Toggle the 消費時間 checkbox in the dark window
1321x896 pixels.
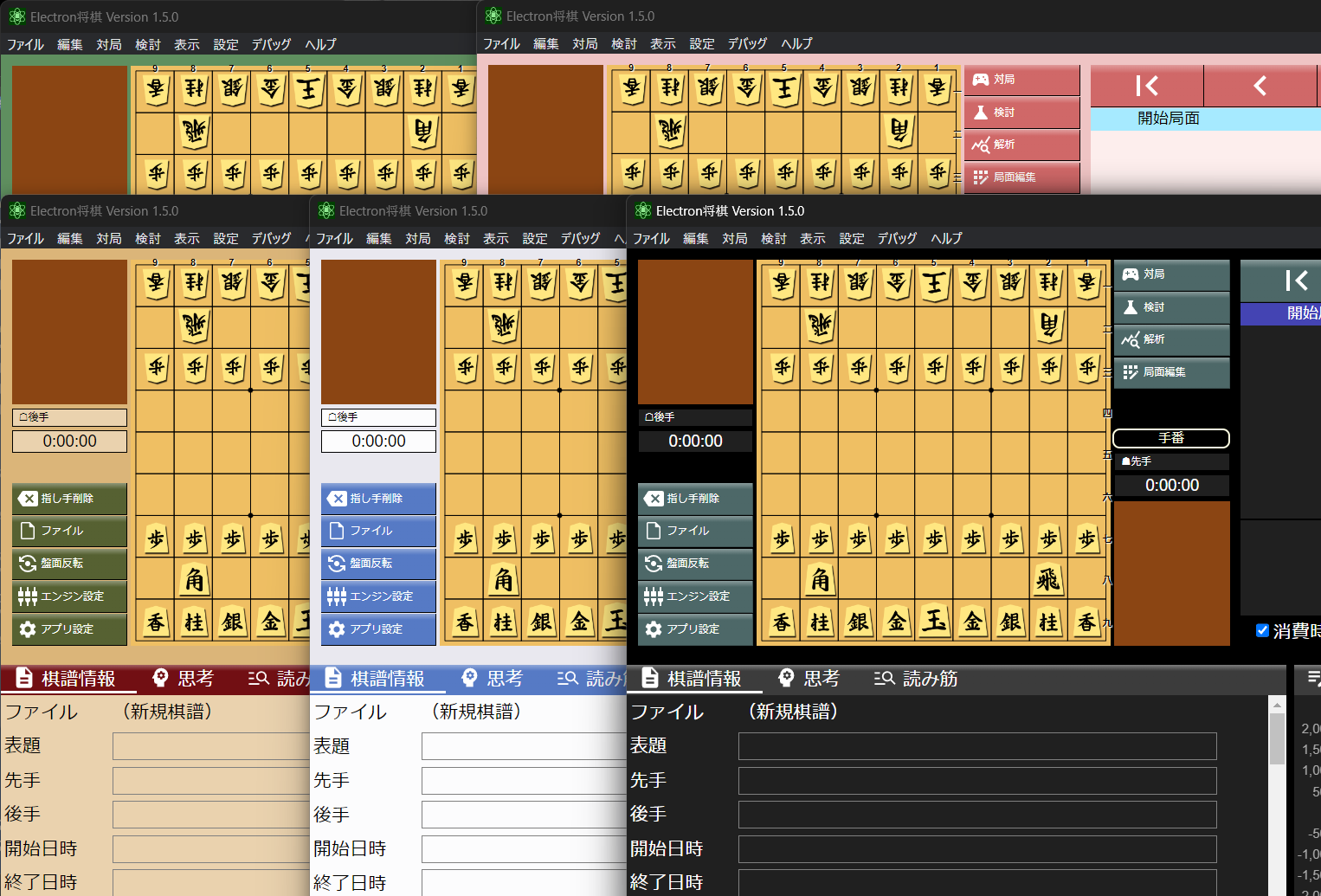[x=1262, y=630]
